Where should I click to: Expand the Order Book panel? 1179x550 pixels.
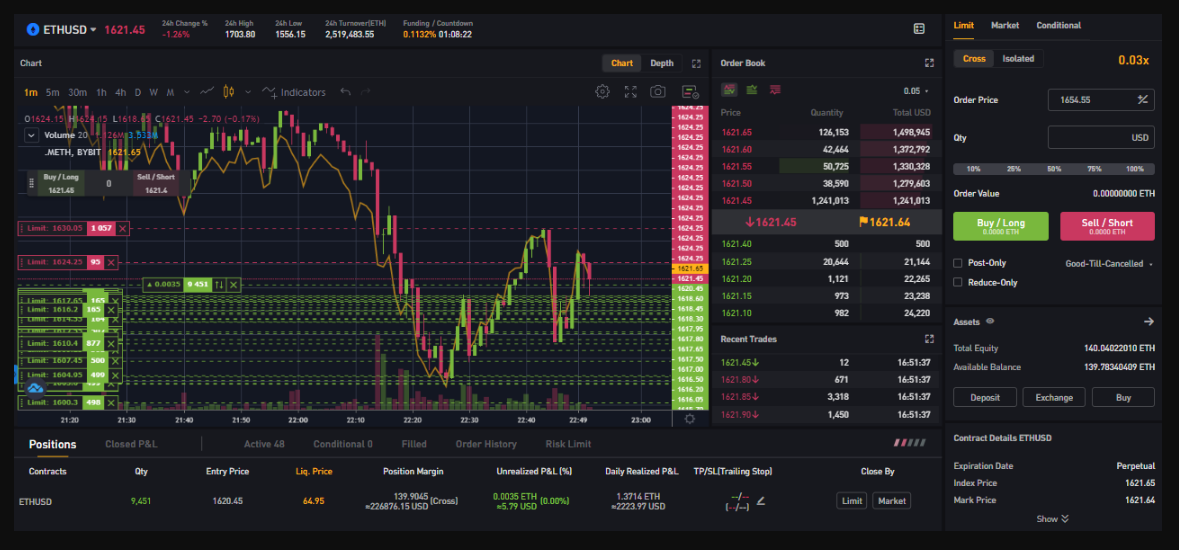coord(929,63)
